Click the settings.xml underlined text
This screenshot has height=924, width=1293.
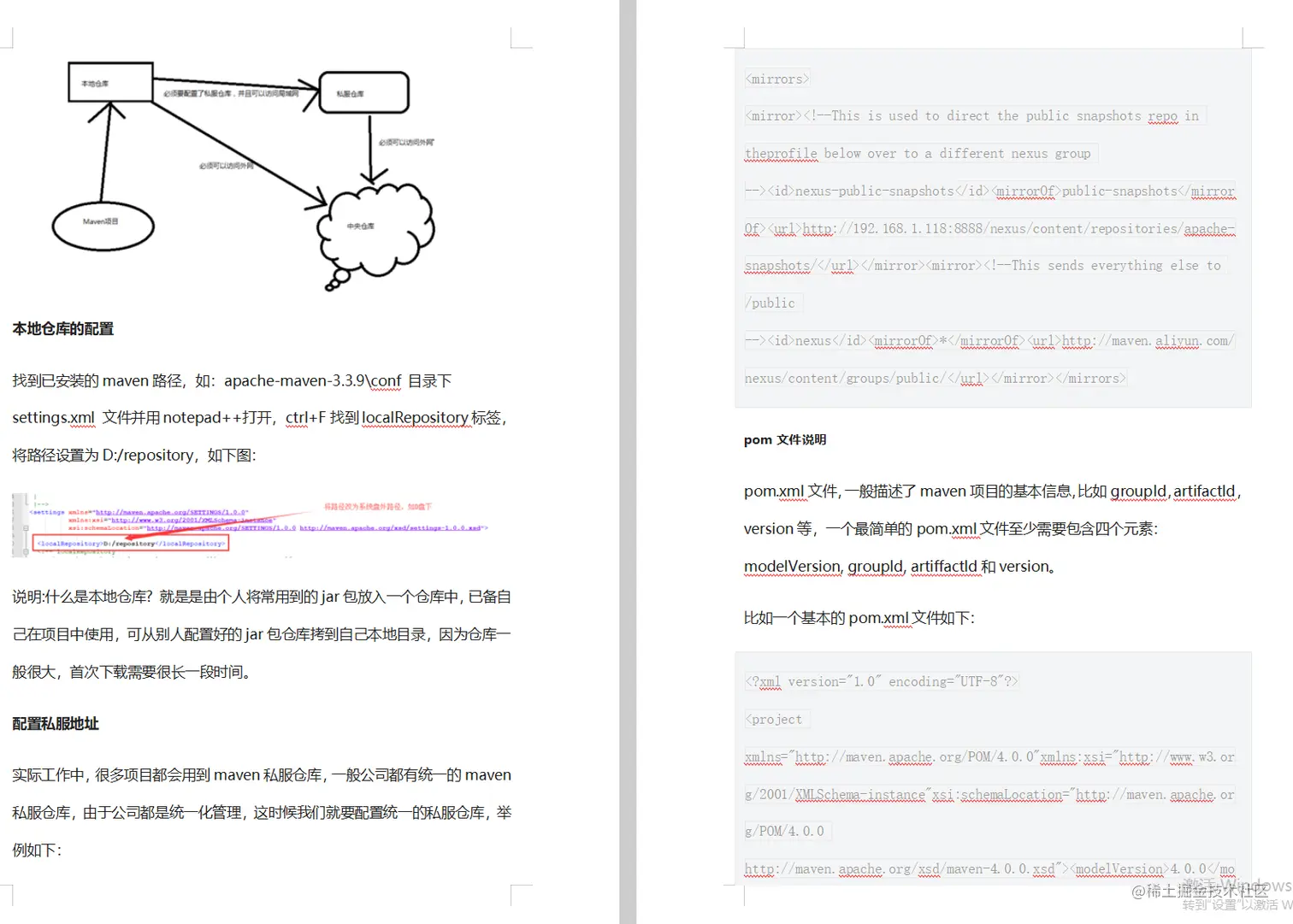click(52, 417)
